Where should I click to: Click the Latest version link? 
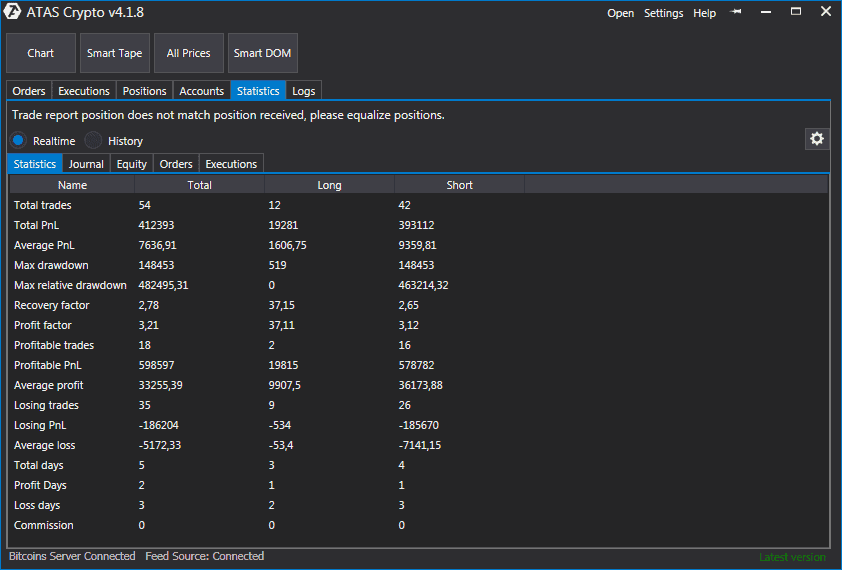point(792,557)
